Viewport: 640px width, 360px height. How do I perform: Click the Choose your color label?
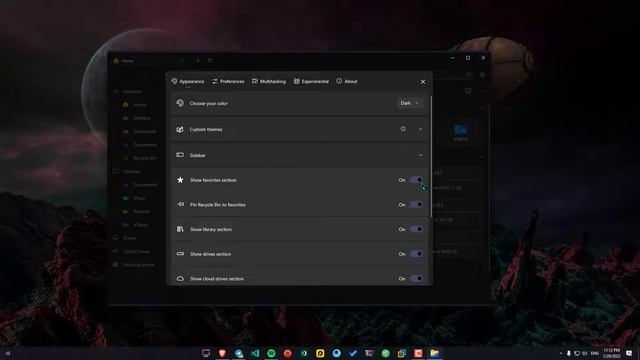tap(209, 104)
